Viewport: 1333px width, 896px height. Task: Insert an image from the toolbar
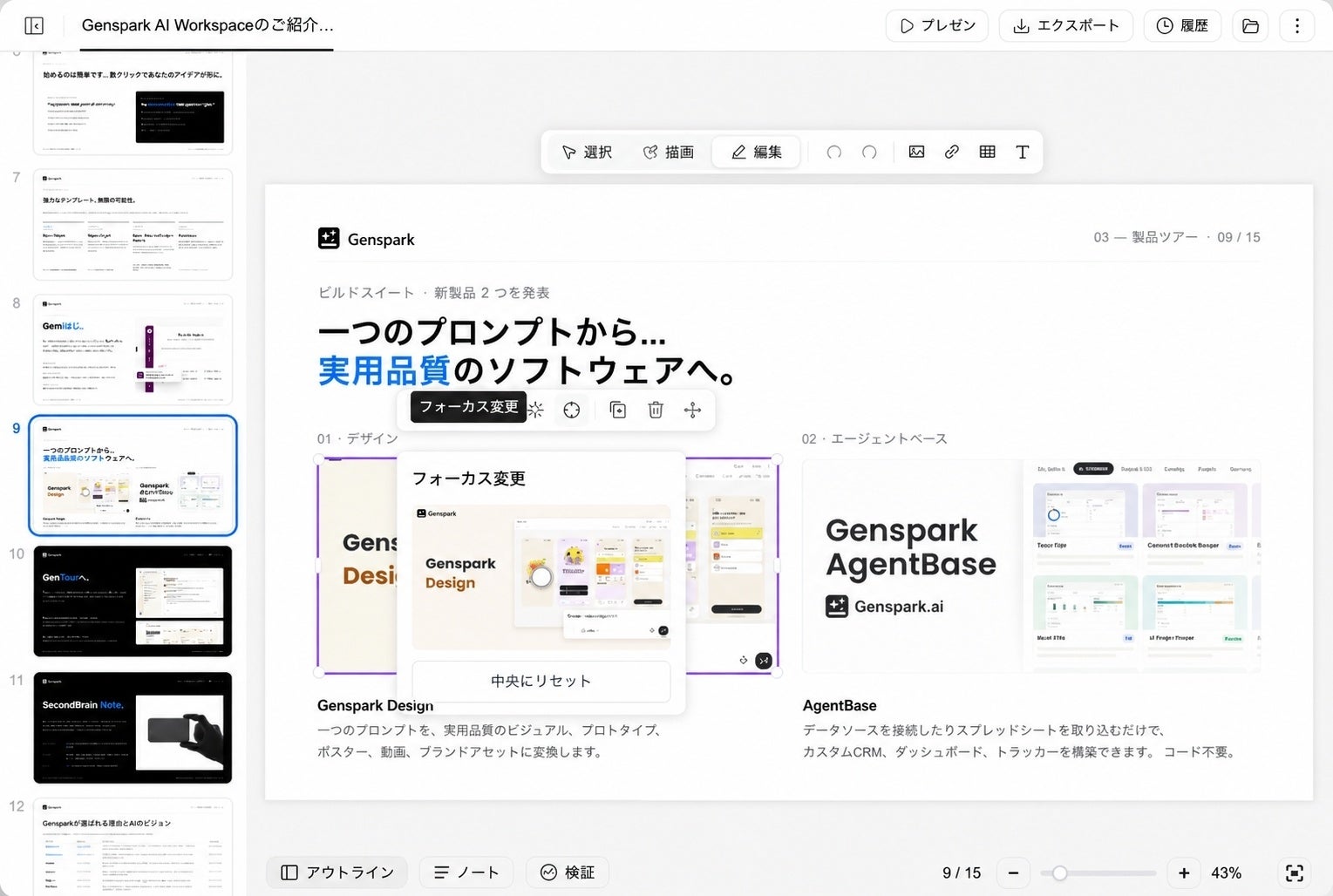916,152
